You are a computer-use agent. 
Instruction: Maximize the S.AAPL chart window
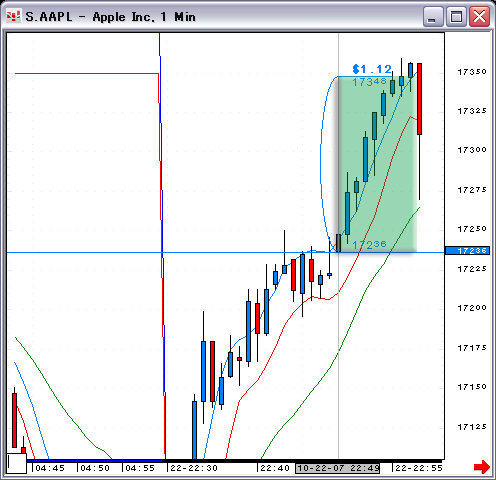[x=456, y=16]
